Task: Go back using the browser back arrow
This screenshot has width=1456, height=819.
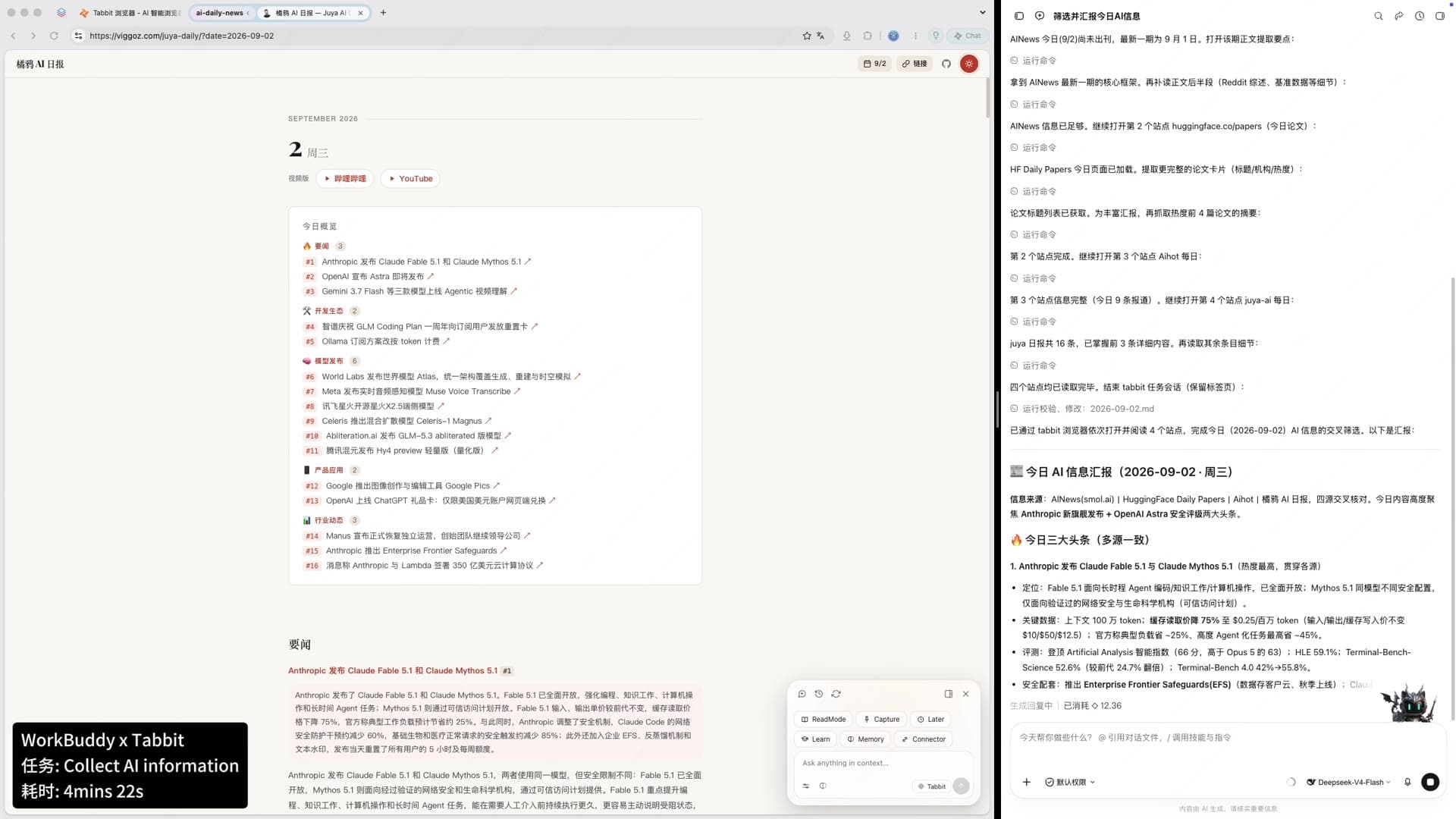Action: pos(13,36)
